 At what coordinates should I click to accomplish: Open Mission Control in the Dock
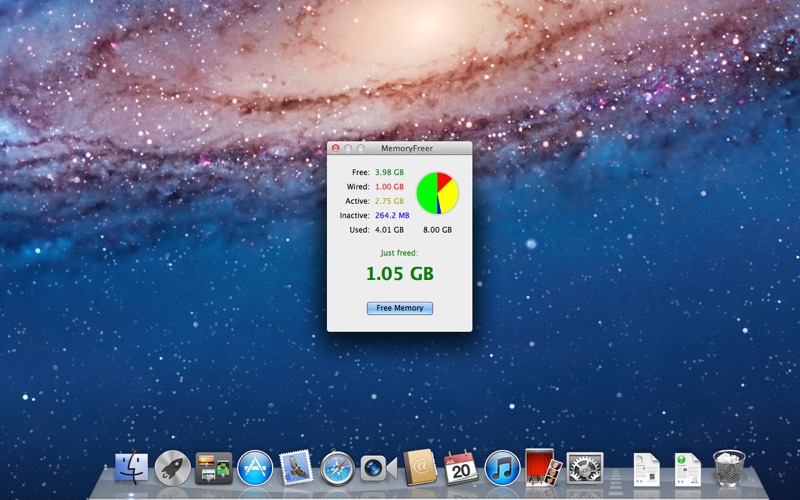(x=214, y=468)
